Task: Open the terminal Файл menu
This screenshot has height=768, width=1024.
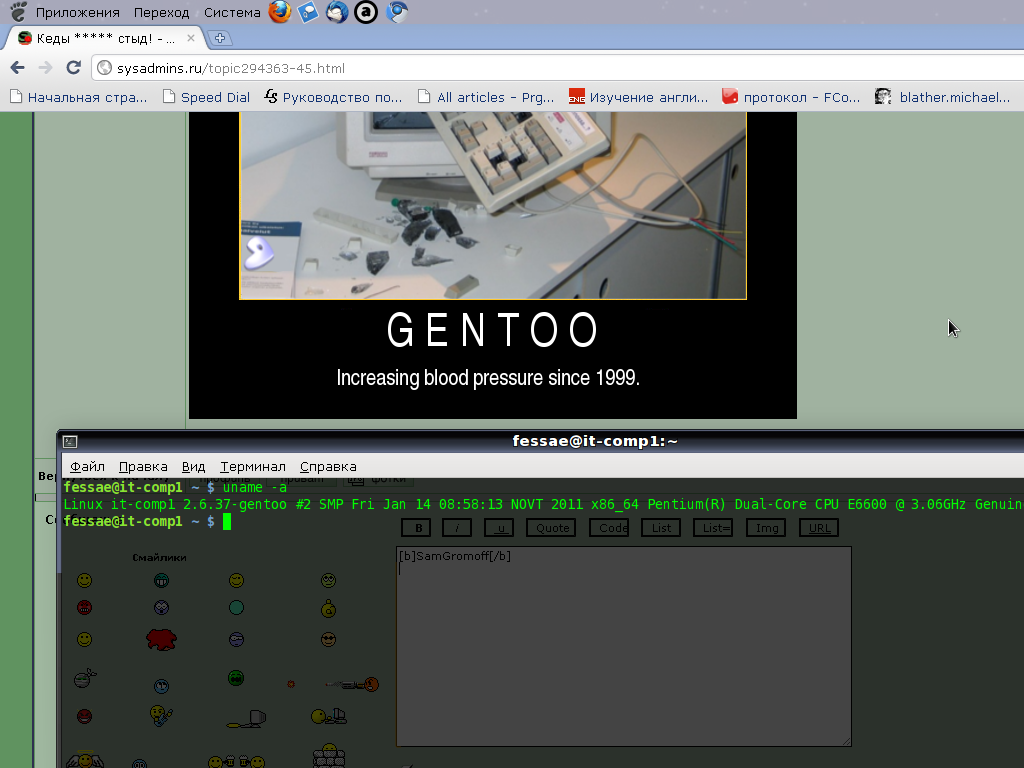Action: point(87,466)
